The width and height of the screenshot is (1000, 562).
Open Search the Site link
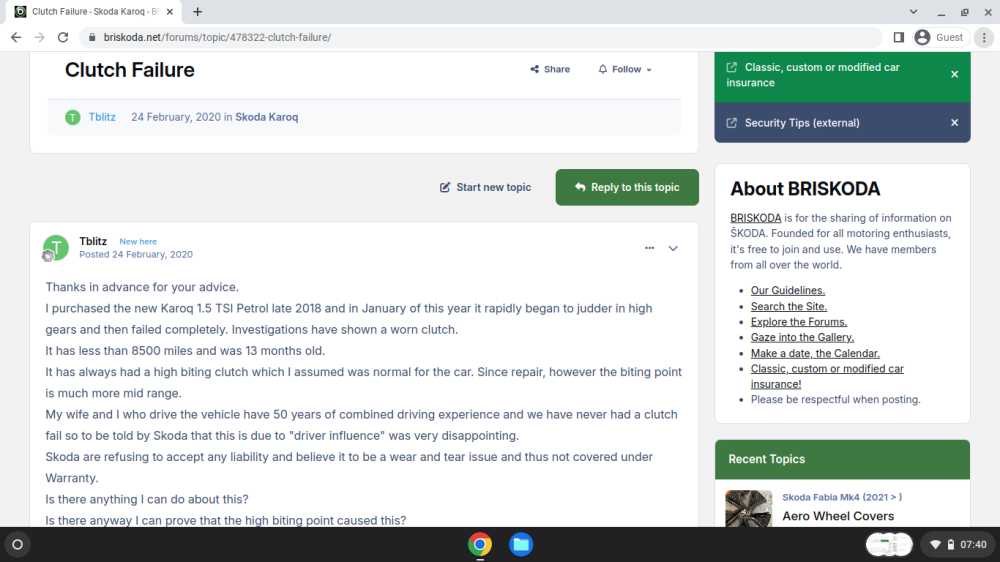(789, 307)
